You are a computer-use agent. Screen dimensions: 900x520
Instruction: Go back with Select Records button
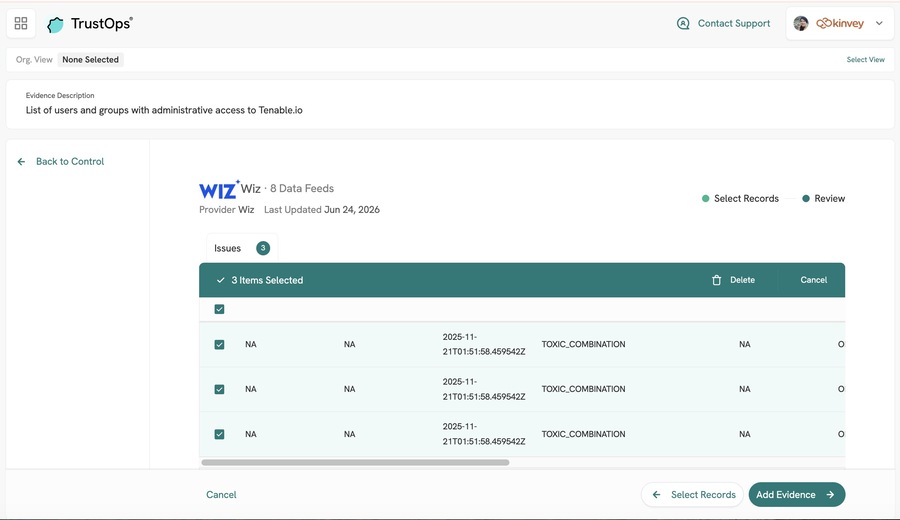[x=692, y=495]
